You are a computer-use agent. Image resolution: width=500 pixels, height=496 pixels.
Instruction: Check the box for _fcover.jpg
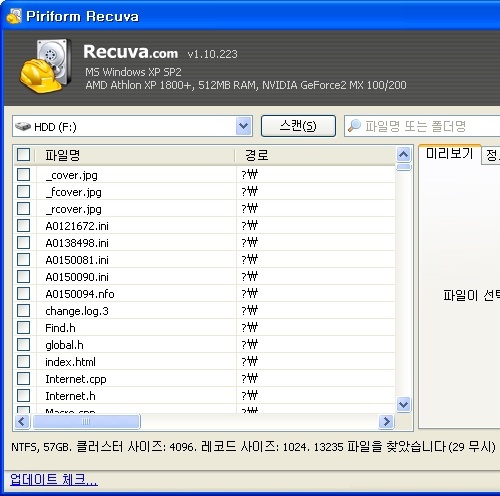[x=23, y=191]
